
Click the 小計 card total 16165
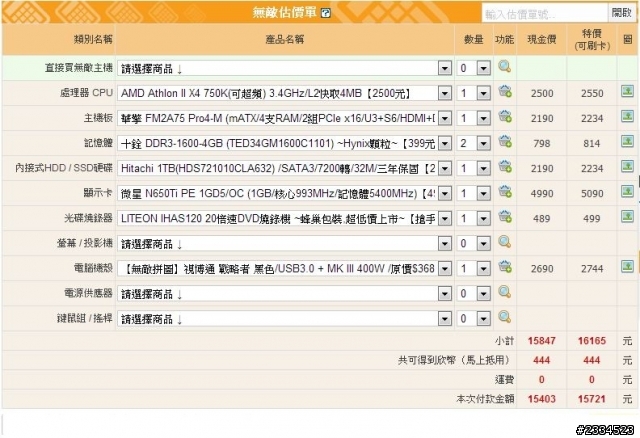(592, 341)
